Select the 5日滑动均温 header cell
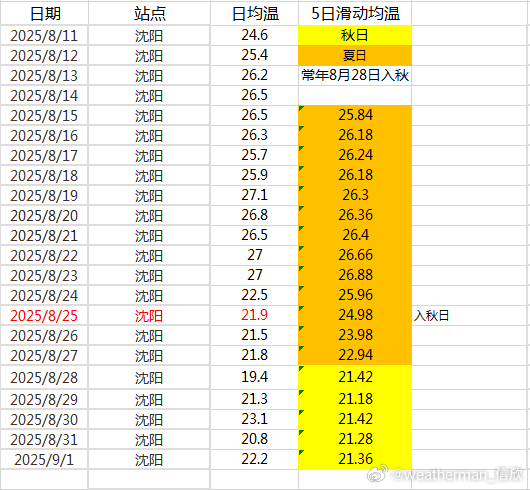 [x=355, y=14]
